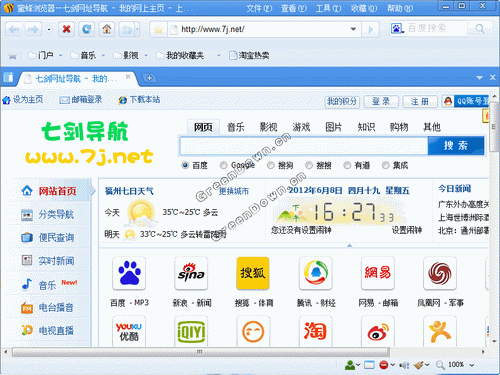
Task: Click the refresh page icon
Action: [x=86, y=29]
